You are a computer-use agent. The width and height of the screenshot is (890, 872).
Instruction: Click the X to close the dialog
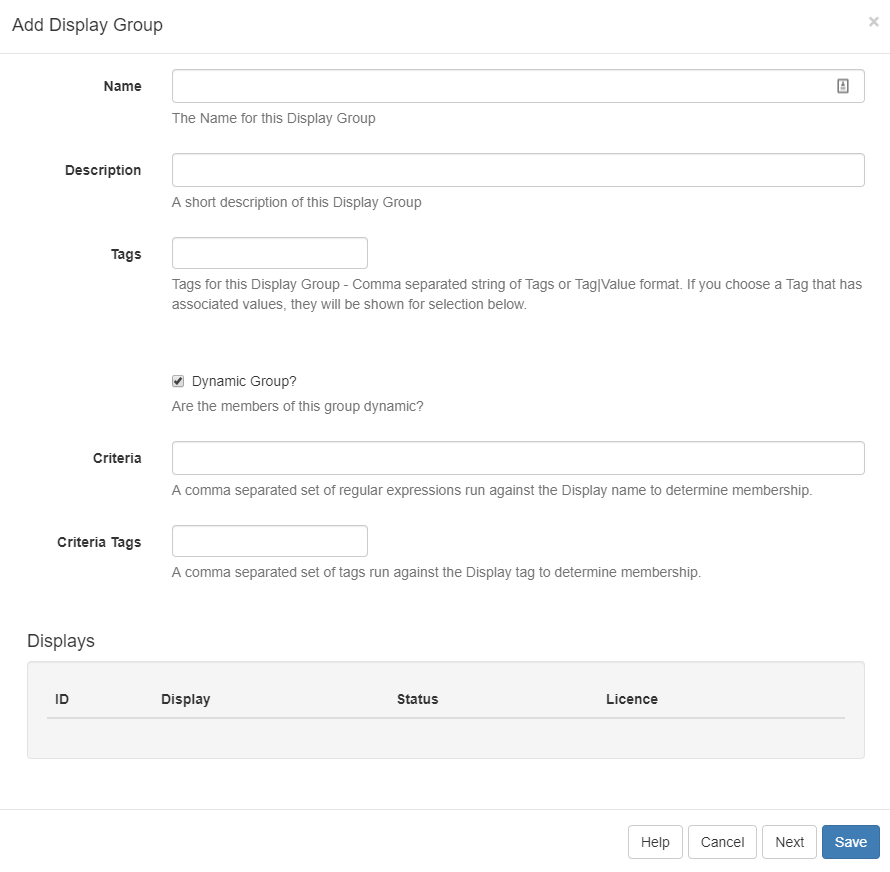click(874, 21)
